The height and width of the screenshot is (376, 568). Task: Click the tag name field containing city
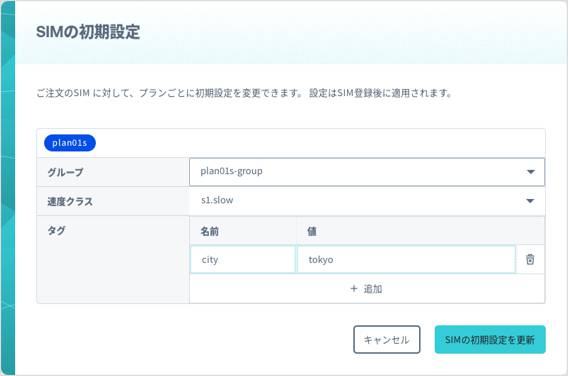pyautogui.click(x=243, y=259)
